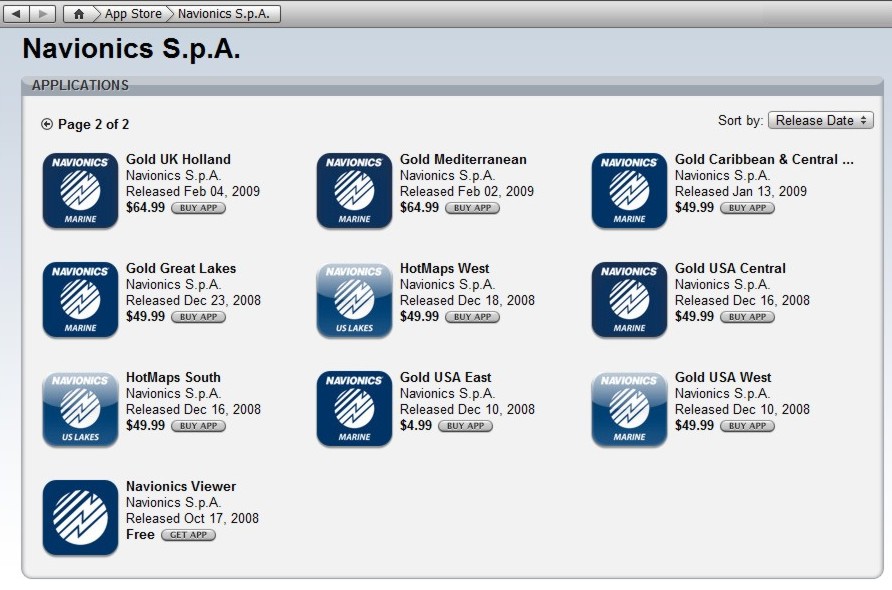Click publisher name under Gold Great Lakes

174,284
